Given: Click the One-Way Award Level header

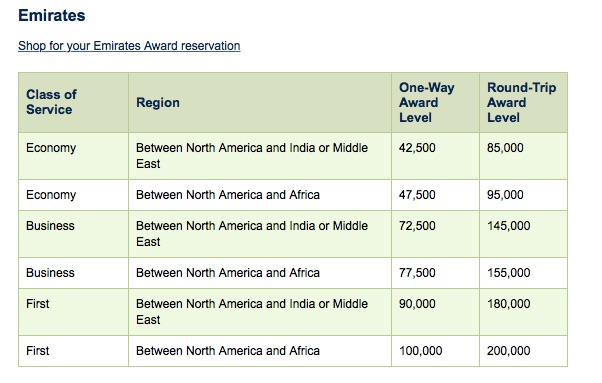Looking at the screenshot, I should (x=427, y=102).
